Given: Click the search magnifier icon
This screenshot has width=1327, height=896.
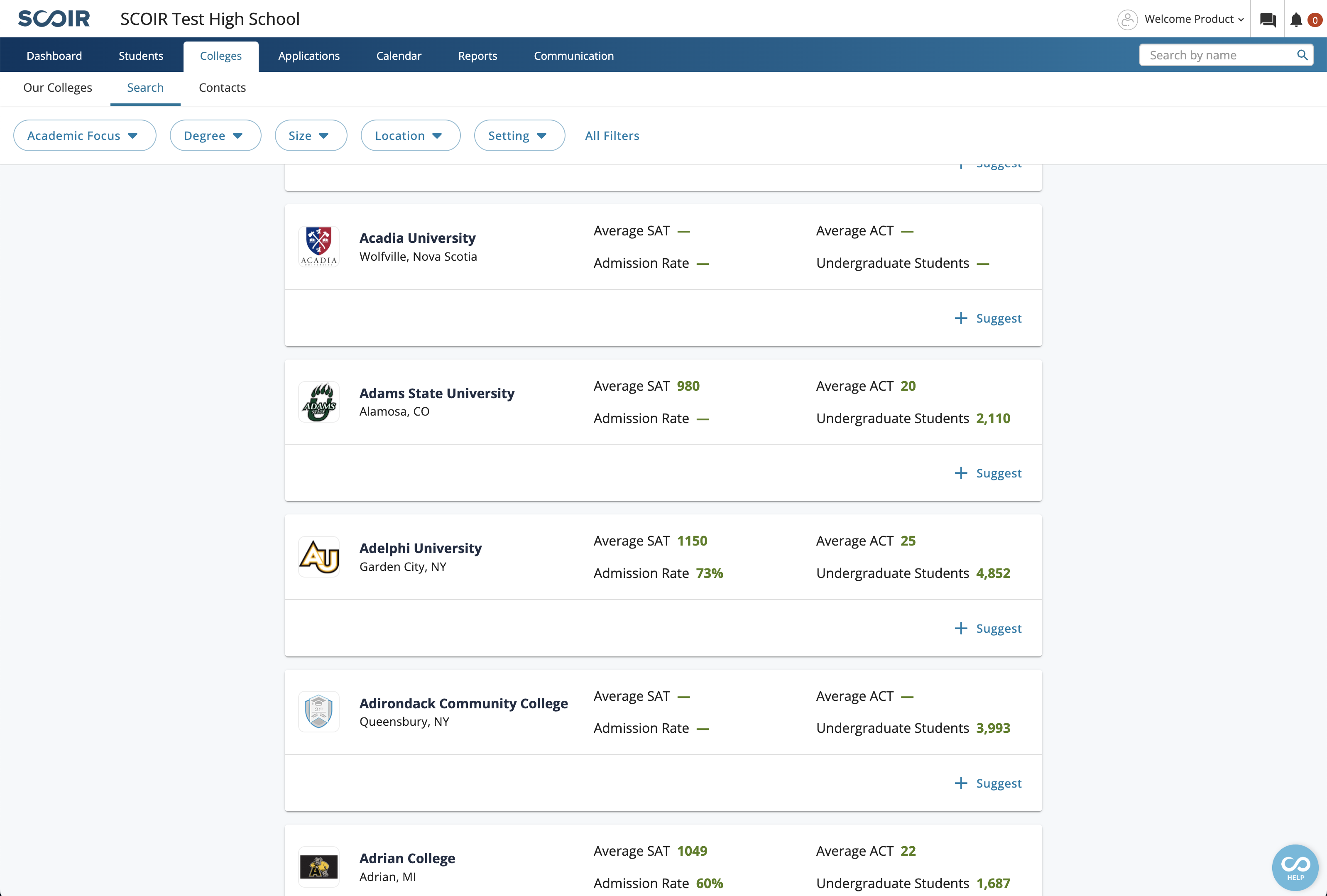Looking at the screenshot, I should click(x=1302, y=55).
